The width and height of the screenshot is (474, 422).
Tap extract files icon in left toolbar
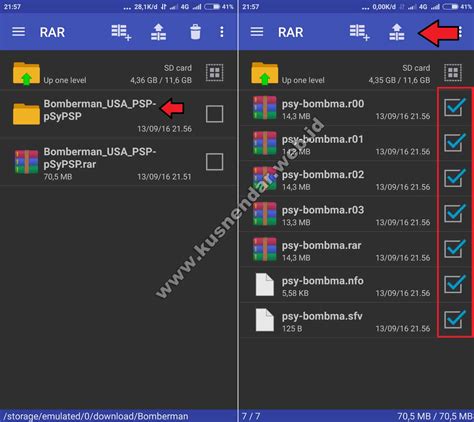click(158, 32)
